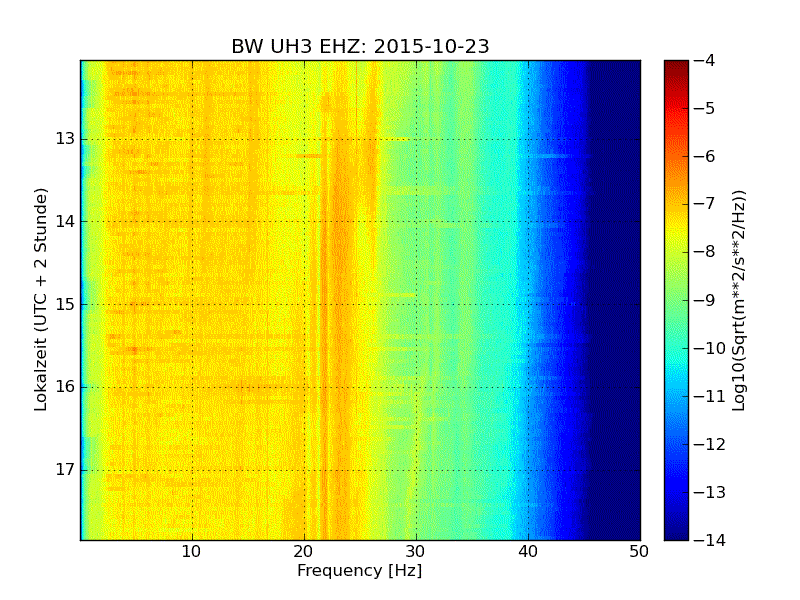
Task: Click the colorbar tick label '−12'
Action: 710,444
